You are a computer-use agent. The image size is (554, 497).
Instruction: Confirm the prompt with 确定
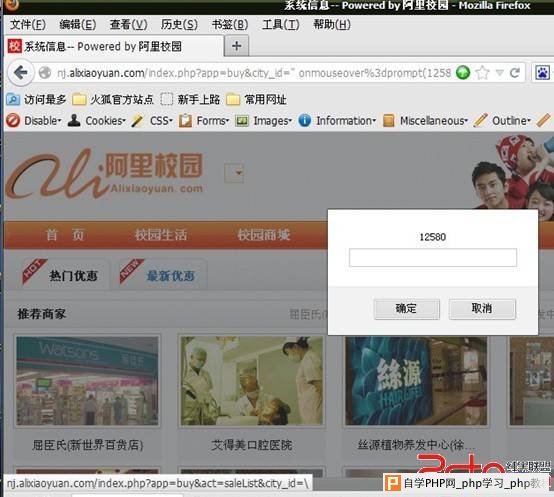point(407,309)
